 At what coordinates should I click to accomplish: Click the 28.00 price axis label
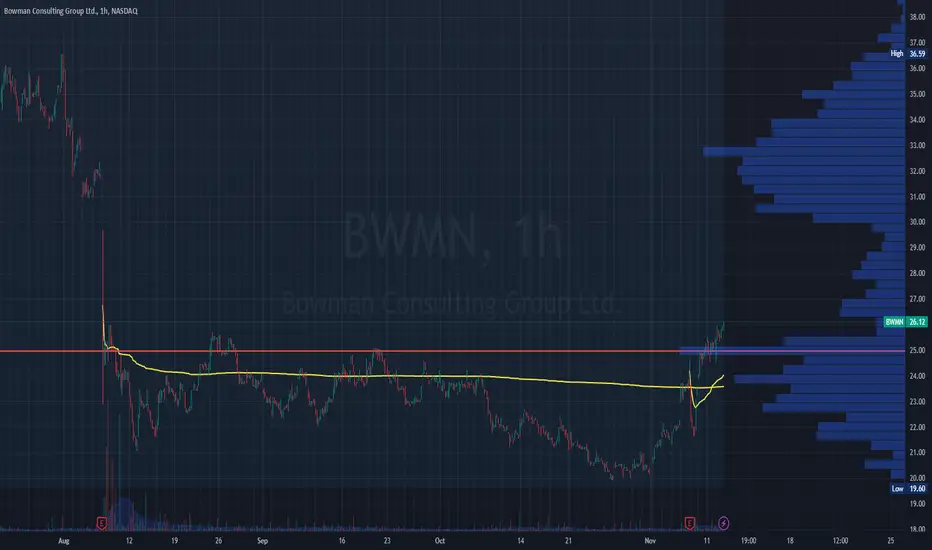[x=917, y=274]
